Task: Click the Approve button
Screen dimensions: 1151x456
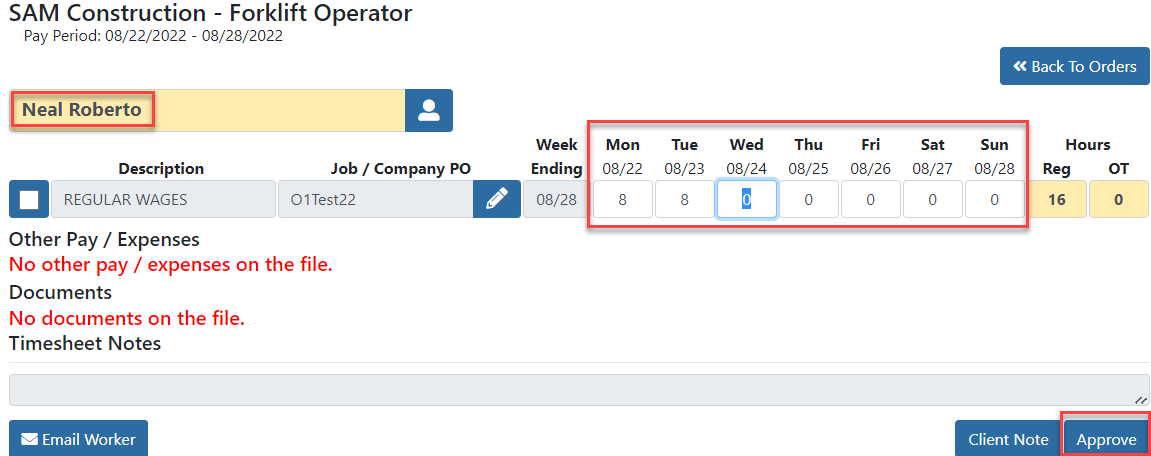Action: pyautogui.click(x=1106, y=439)
